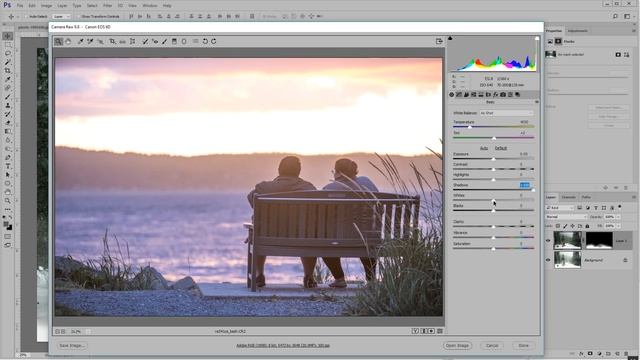Open the Basic panel flyout menu

(537, 102)
